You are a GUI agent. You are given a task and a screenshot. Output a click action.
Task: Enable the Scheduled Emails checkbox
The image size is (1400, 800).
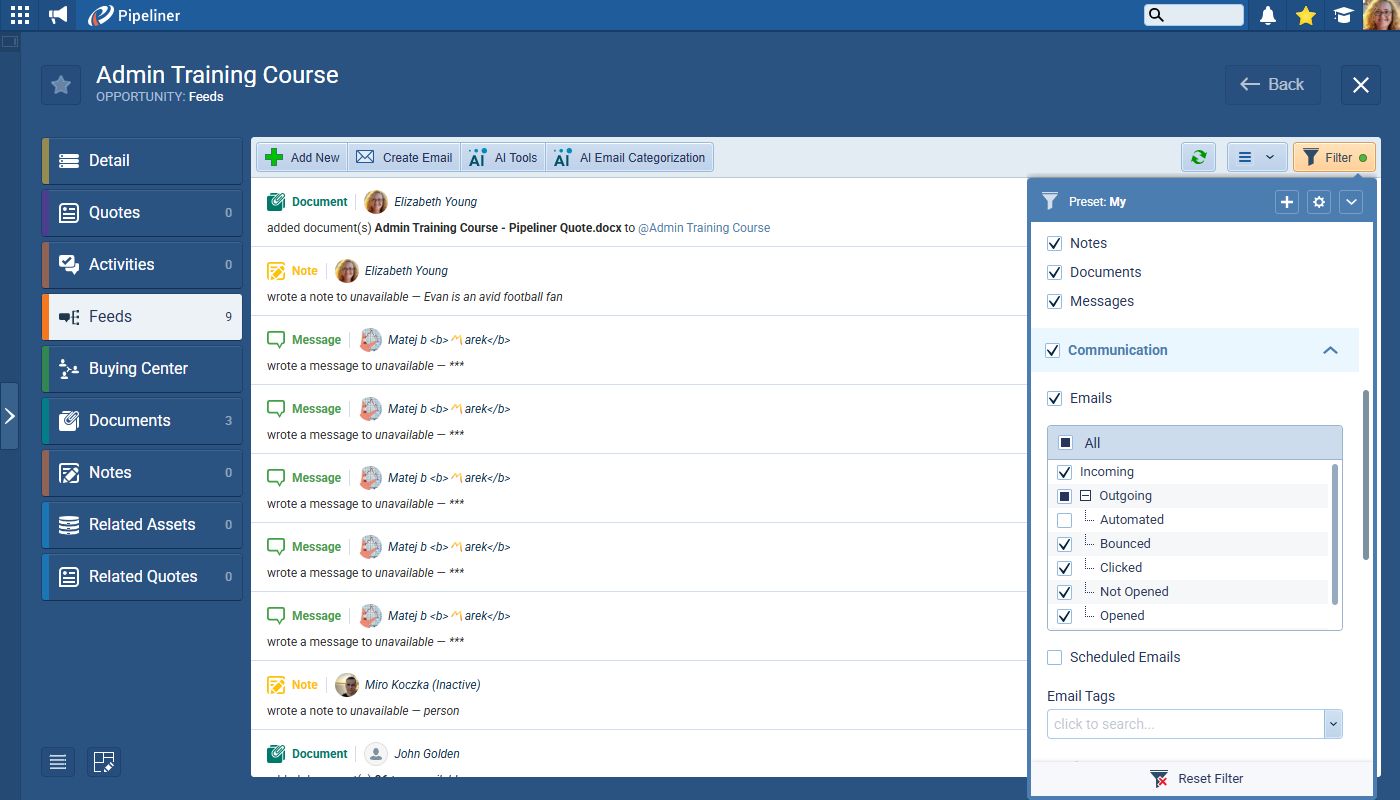(x=1054, y=657)
